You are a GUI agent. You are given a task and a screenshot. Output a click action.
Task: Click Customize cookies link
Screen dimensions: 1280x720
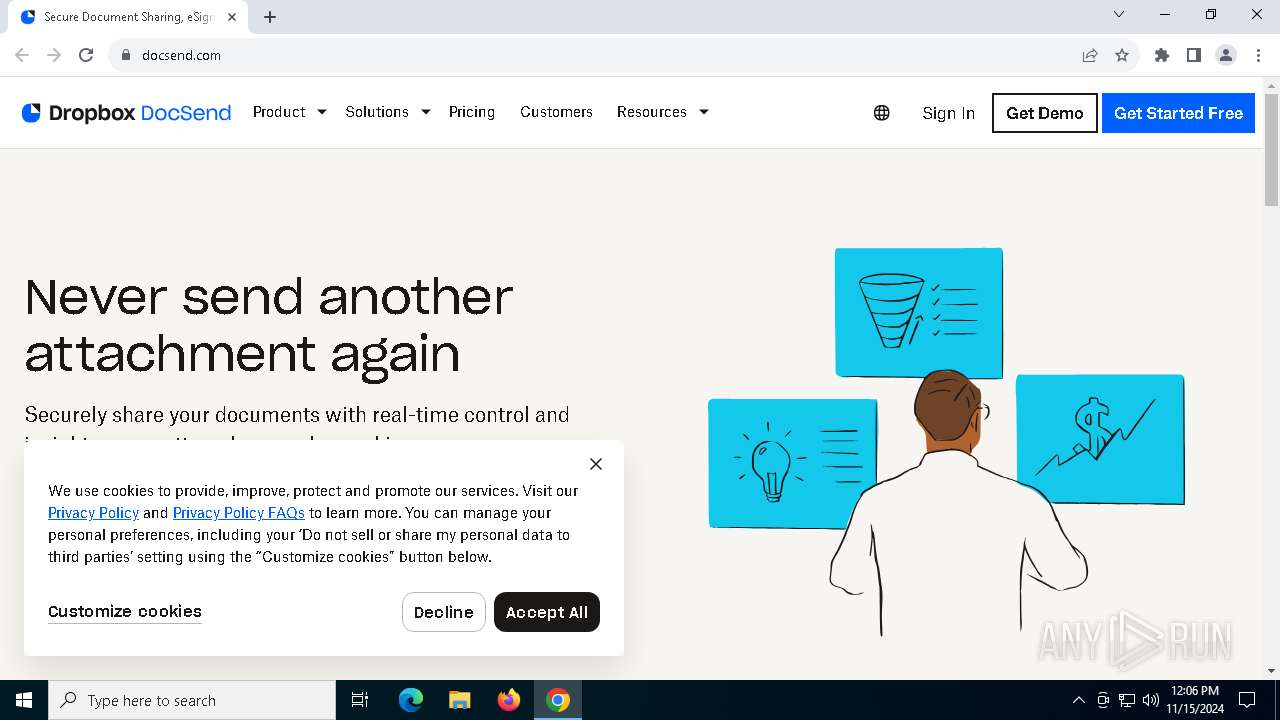click(x=125, y=612)
